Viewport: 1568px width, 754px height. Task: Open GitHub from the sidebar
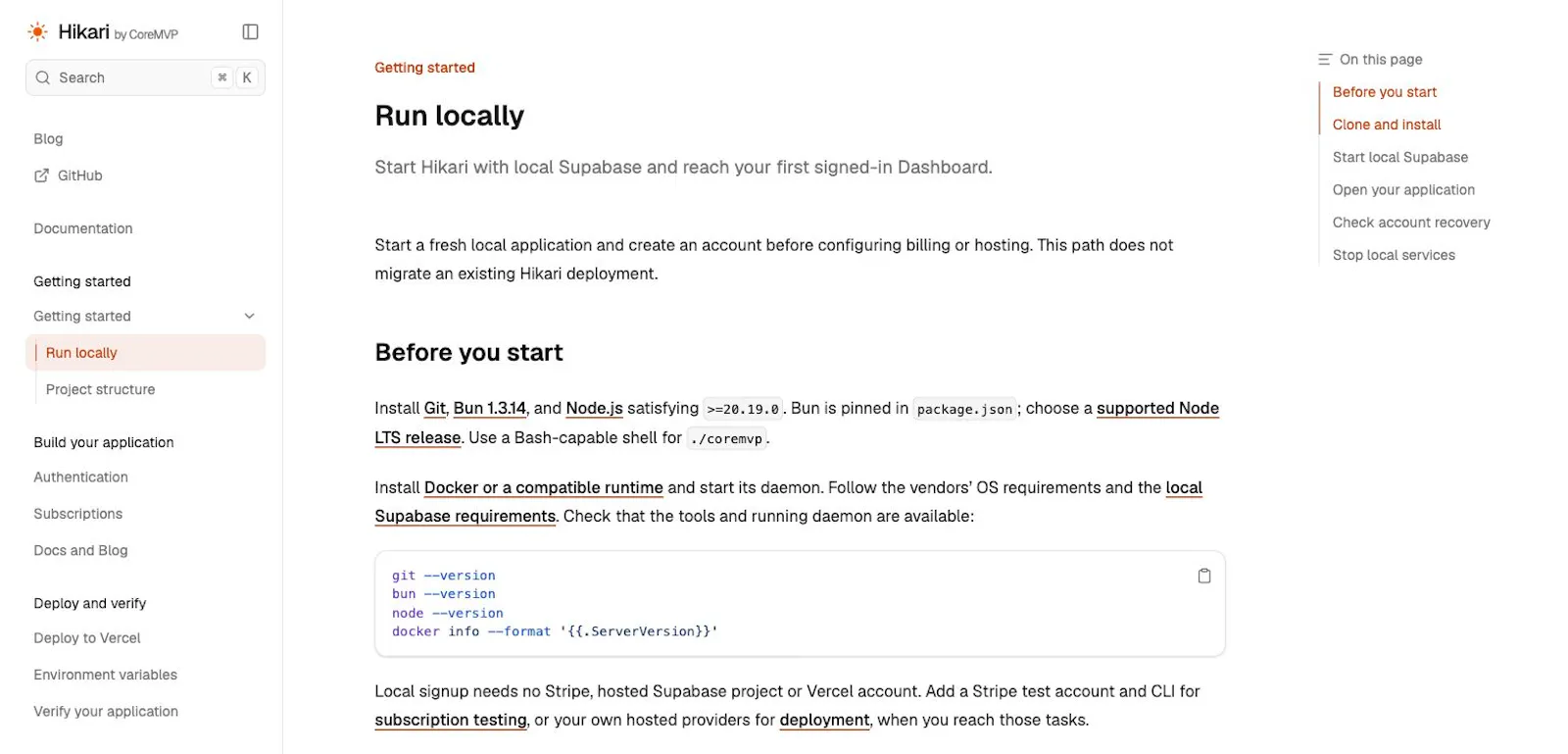coord(79,176)
